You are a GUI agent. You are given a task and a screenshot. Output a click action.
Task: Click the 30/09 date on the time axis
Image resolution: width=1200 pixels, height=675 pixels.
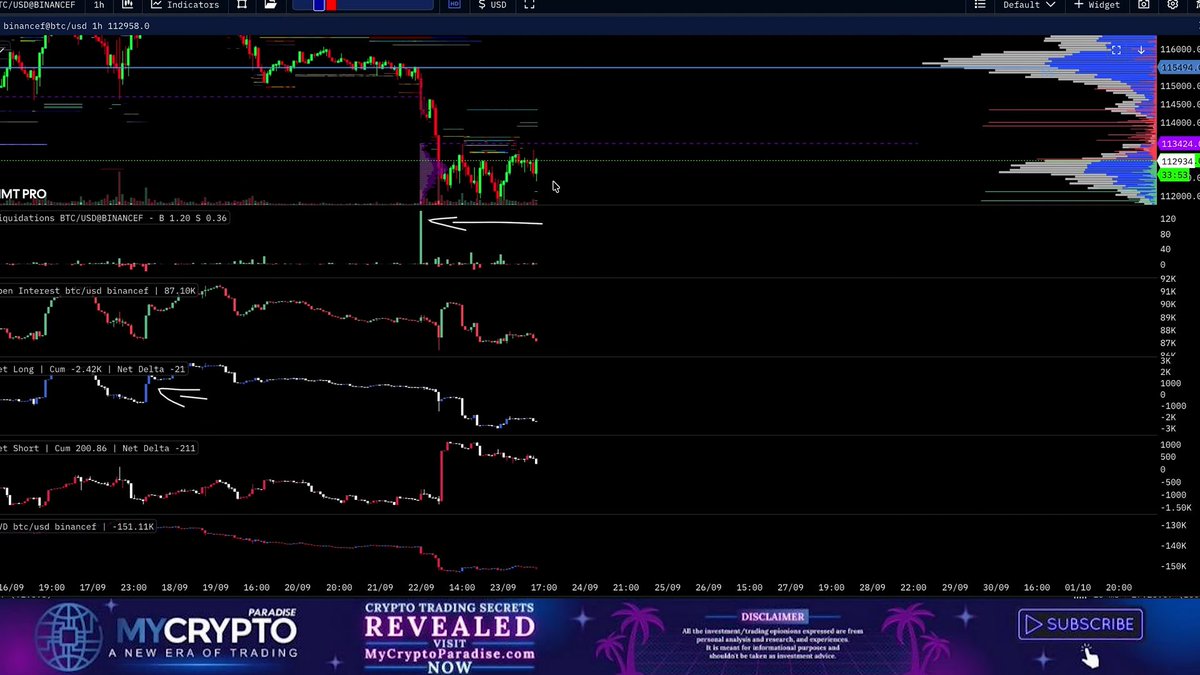[995, 588]
